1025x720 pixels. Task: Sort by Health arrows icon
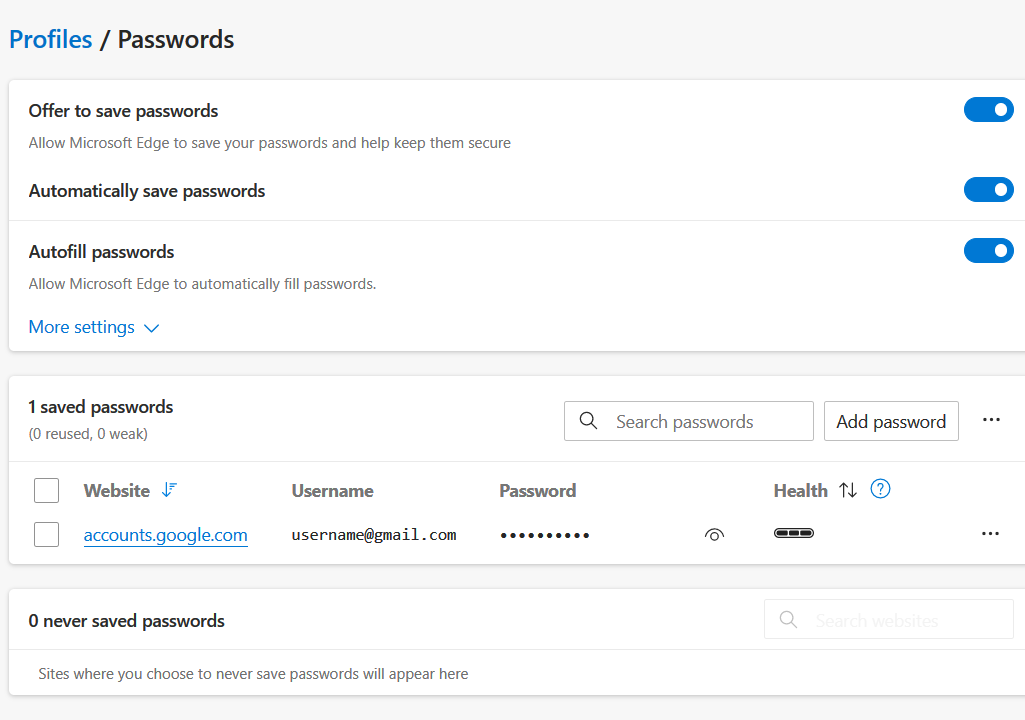pyautogui.click(x=848, y=490)
